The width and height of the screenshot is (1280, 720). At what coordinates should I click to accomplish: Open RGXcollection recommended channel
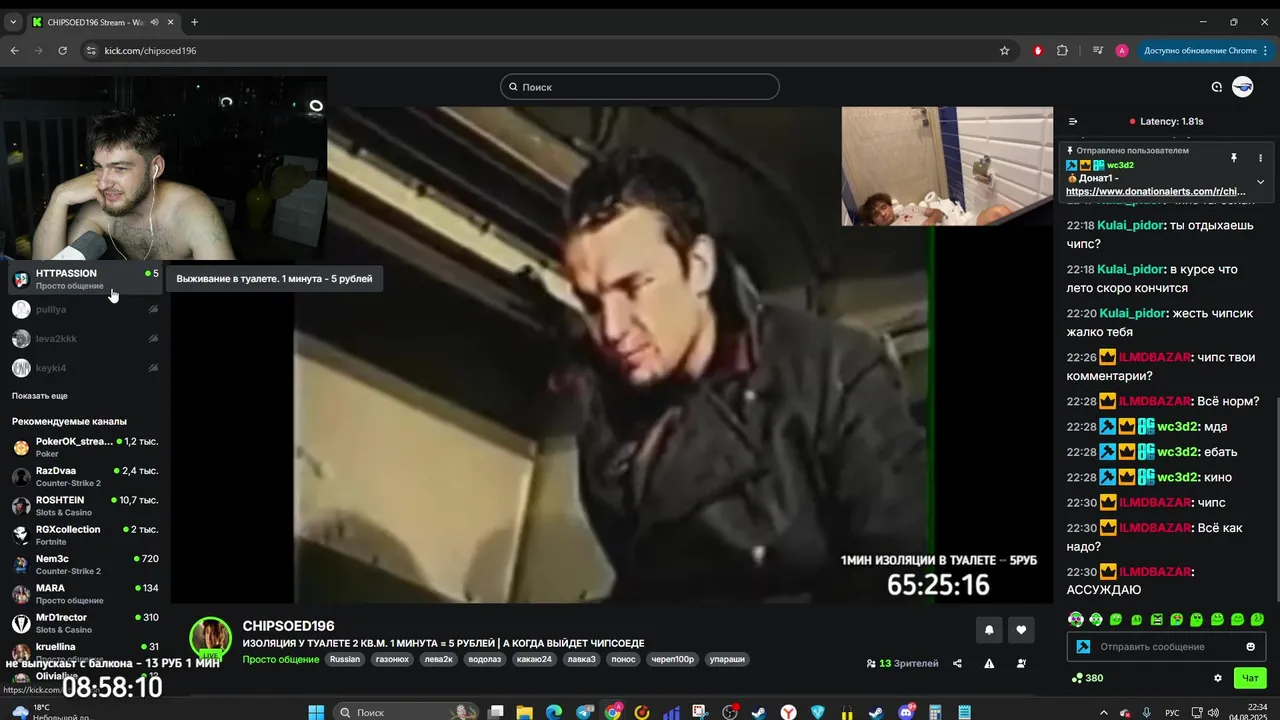click(x=85, y=535)
